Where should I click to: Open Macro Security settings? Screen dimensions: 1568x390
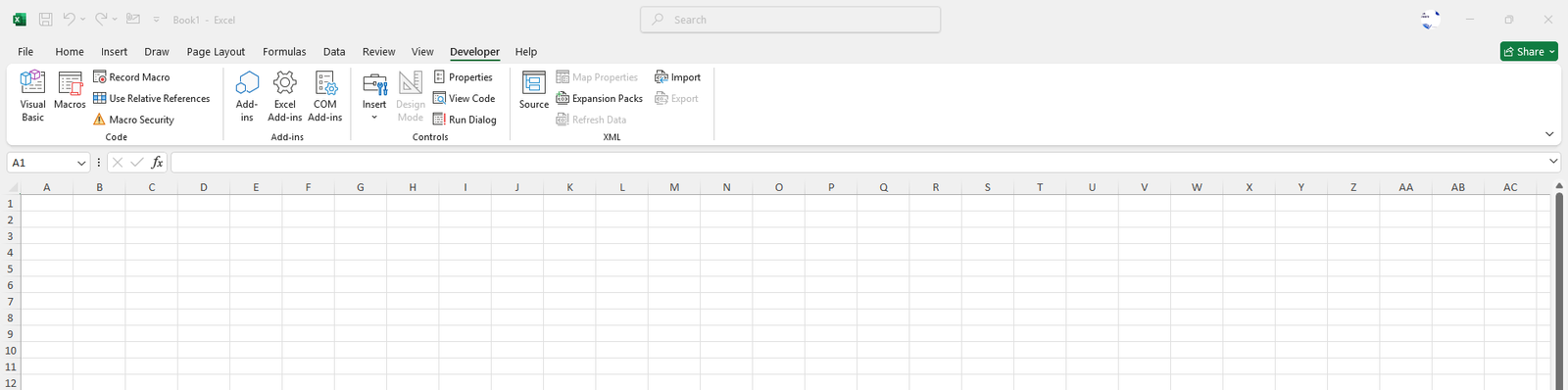coord(133,120)
